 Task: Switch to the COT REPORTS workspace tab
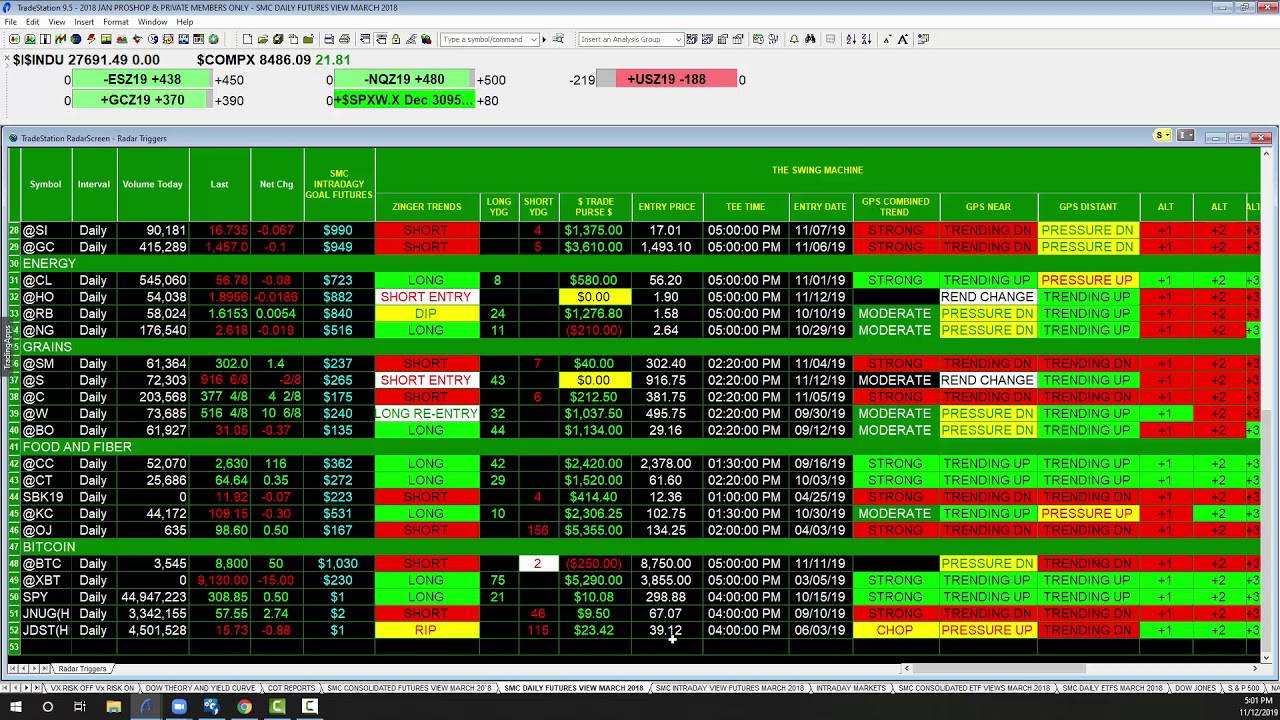pos(291,688)
